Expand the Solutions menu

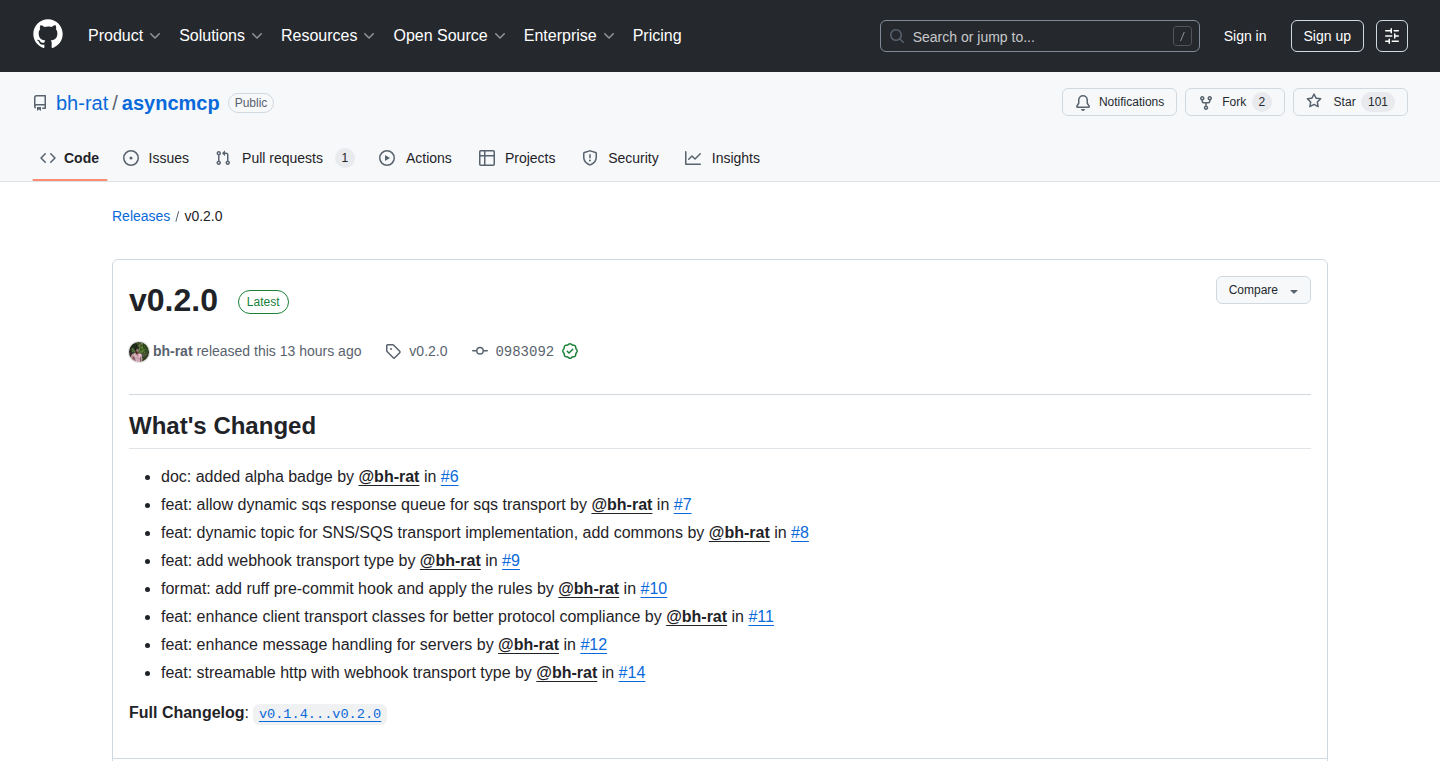pos(221,35)
